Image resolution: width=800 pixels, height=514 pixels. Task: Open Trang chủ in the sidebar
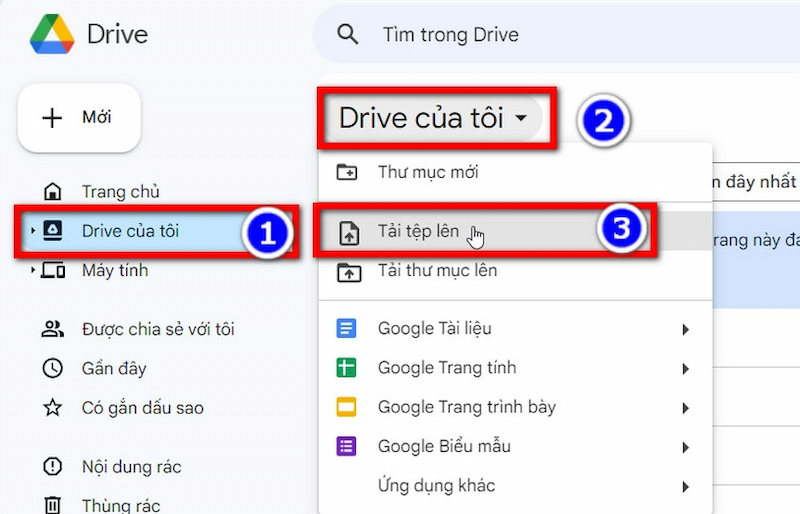[x=121, y=192]
